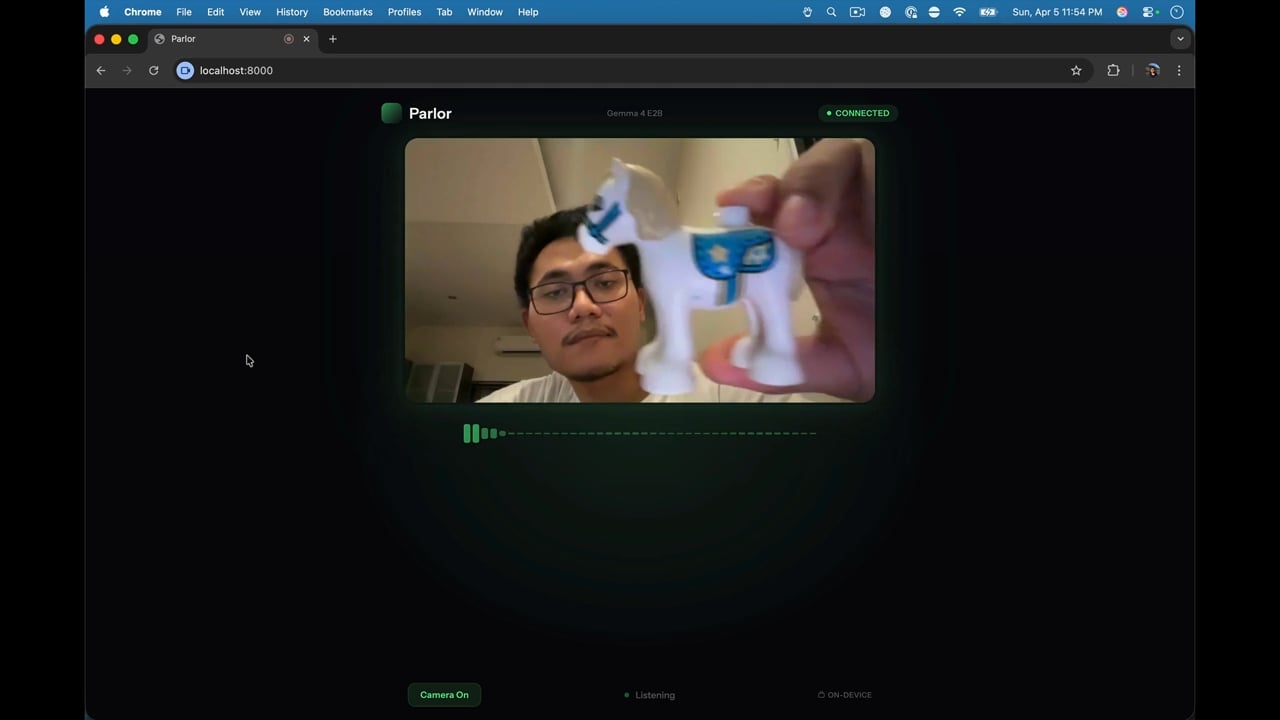Click the audio waveform level meter
Image resolution: width=1280 pixels, height=720 pixels.
[640, 433]
